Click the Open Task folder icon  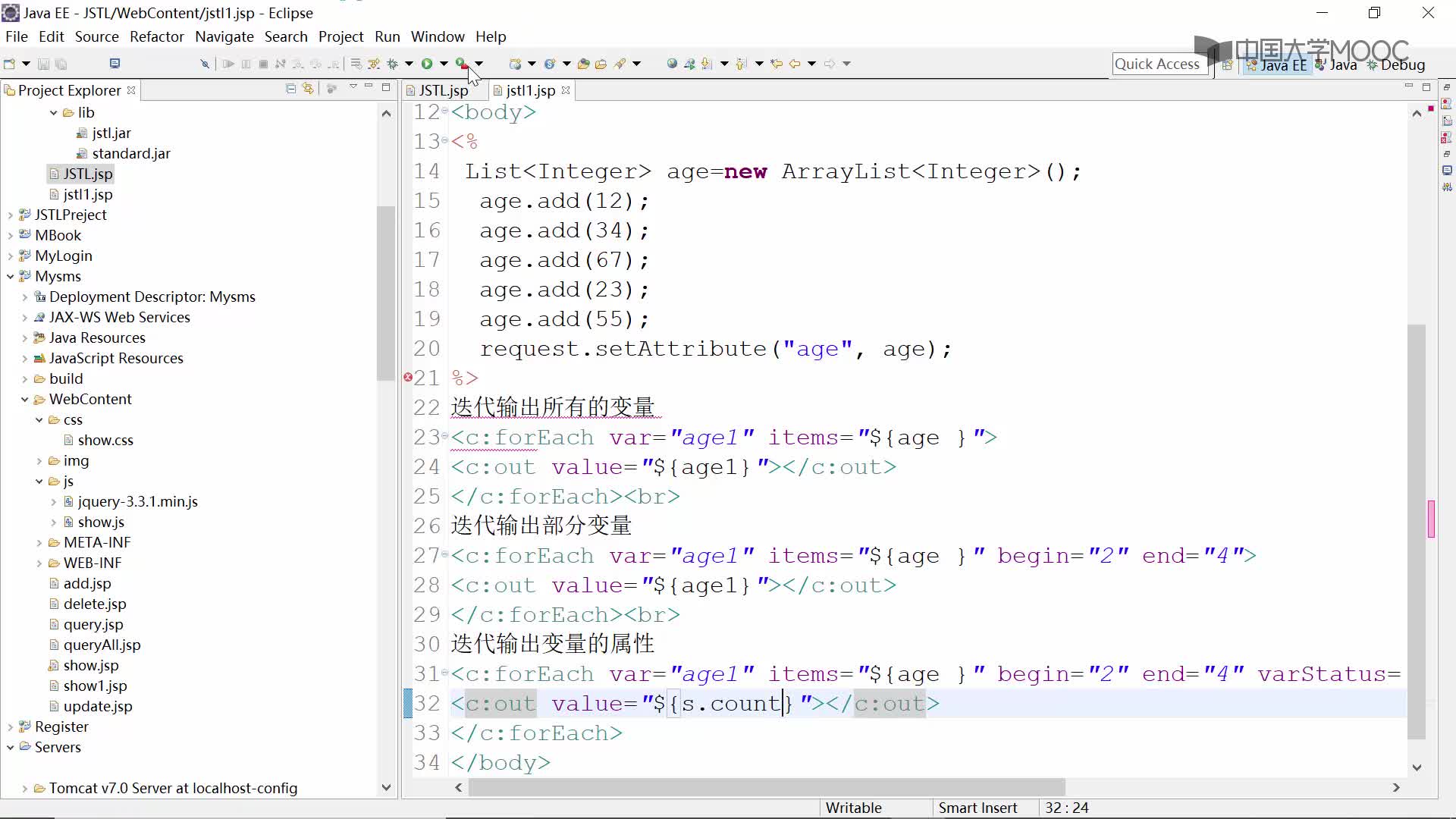pyautogui.click(x=601, y=64)
